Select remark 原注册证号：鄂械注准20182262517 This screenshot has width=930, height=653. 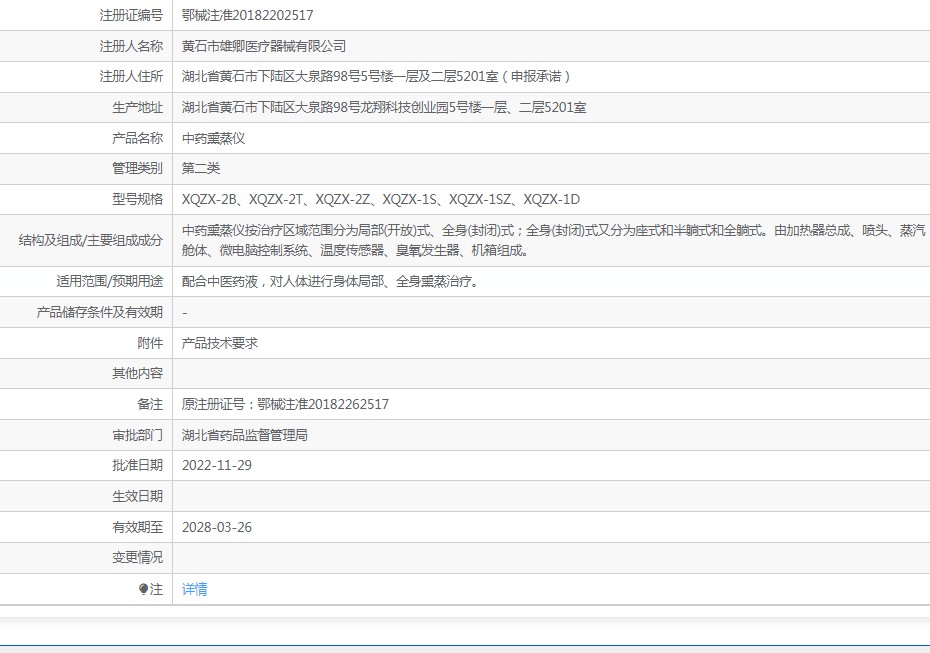coord(285,404)
